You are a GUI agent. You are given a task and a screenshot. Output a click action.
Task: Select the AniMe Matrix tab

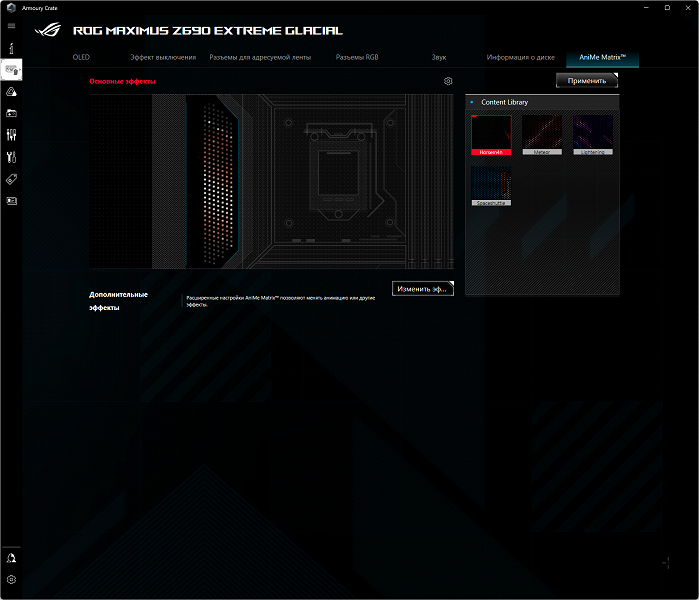(x=602, y=58)
